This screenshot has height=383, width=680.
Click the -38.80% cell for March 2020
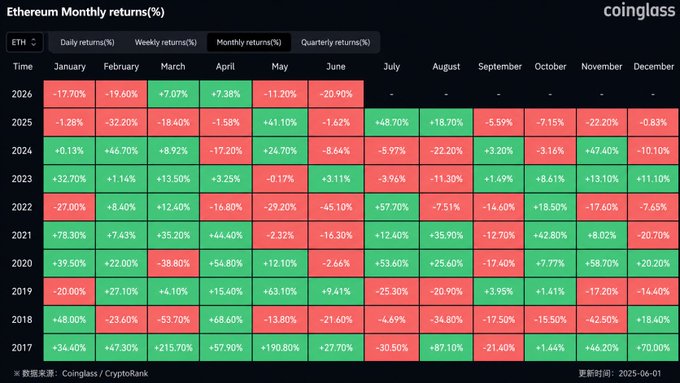point(173,263)
